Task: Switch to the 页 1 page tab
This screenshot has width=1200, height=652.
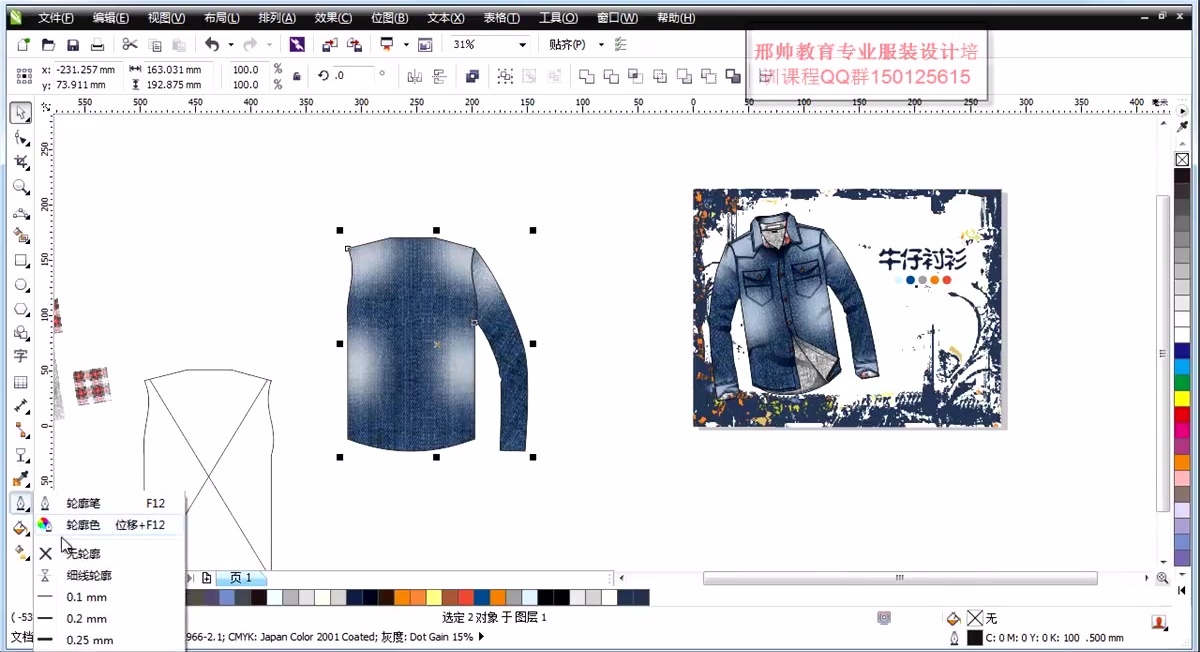Action: click(241, 578)
